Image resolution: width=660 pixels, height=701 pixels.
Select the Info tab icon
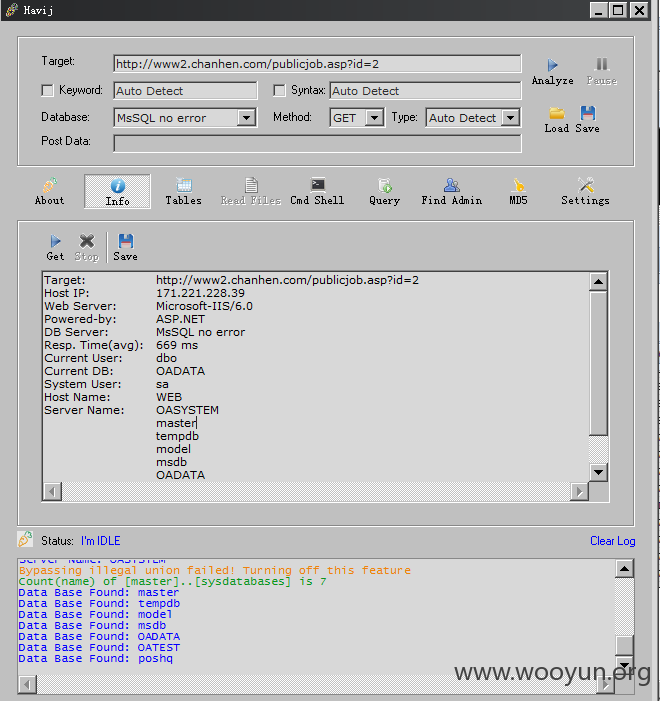point(118,186)
